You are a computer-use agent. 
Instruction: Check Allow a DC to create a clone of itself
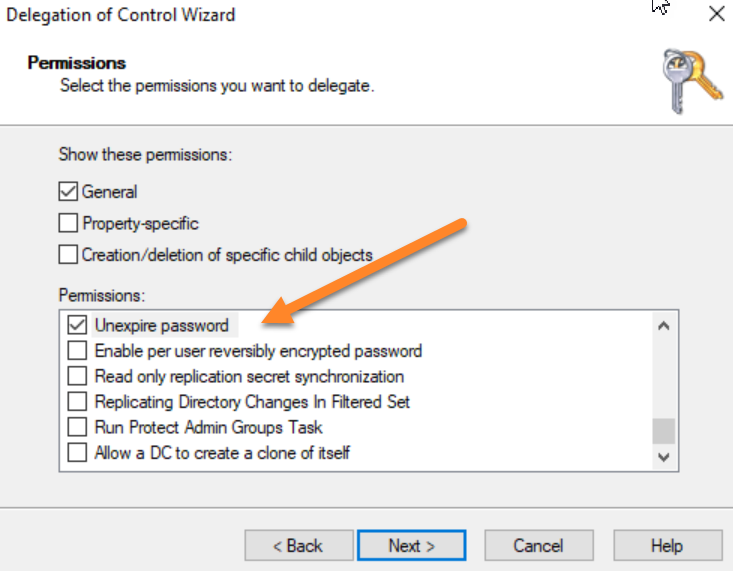coord(77,453)
